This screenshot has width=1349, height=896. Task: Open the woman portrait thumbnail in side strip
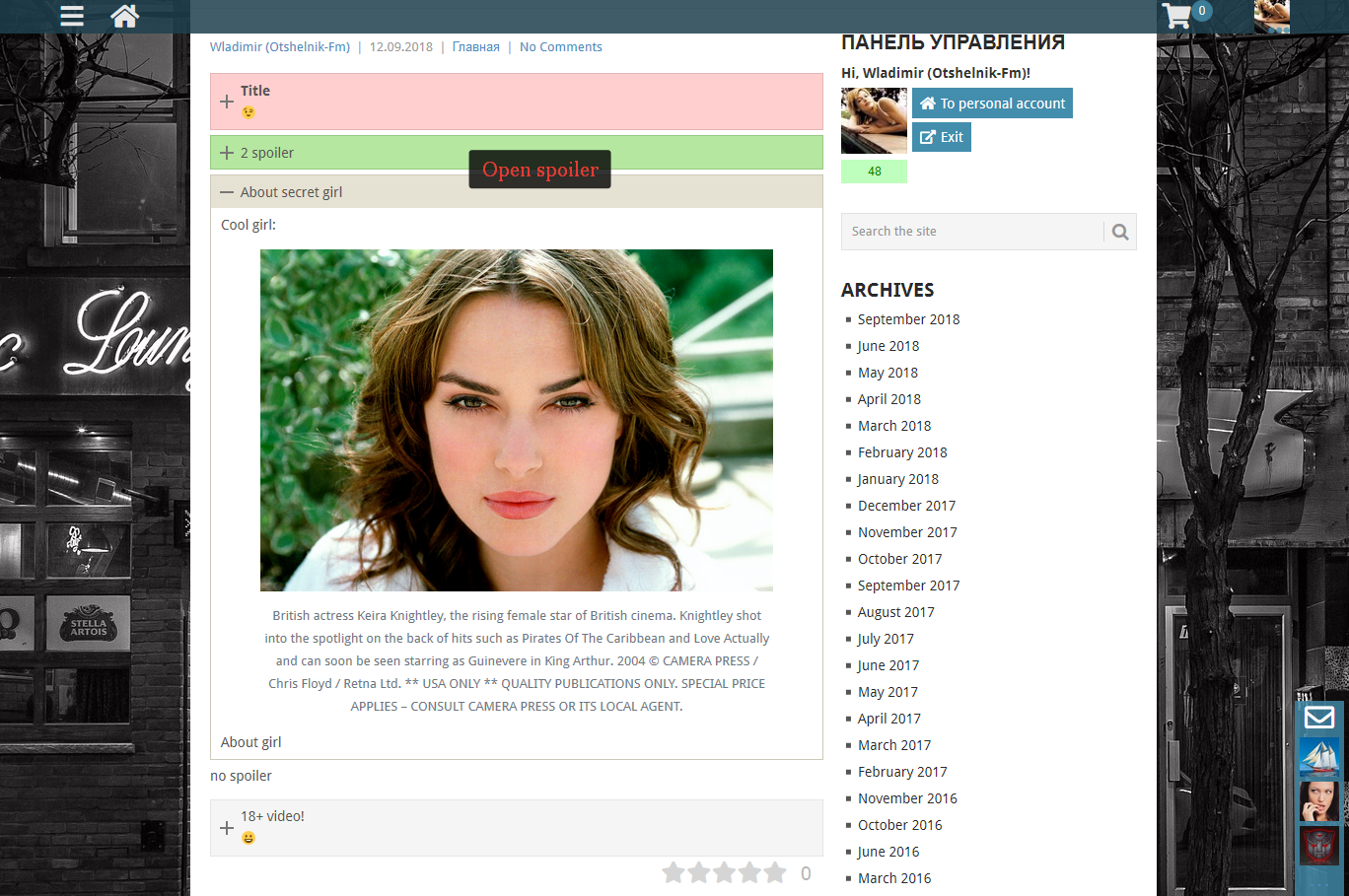(1319, 801)
